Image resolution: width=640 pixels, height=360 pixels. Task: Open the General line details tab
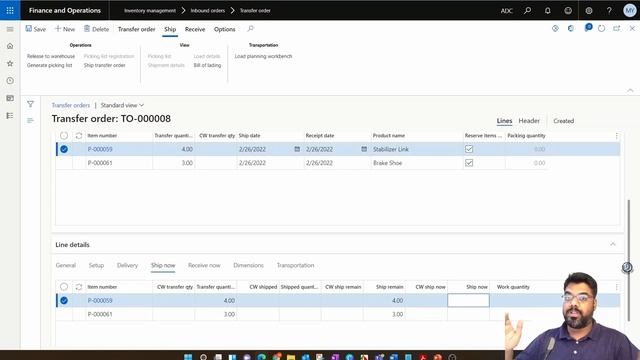coord(66,265)
